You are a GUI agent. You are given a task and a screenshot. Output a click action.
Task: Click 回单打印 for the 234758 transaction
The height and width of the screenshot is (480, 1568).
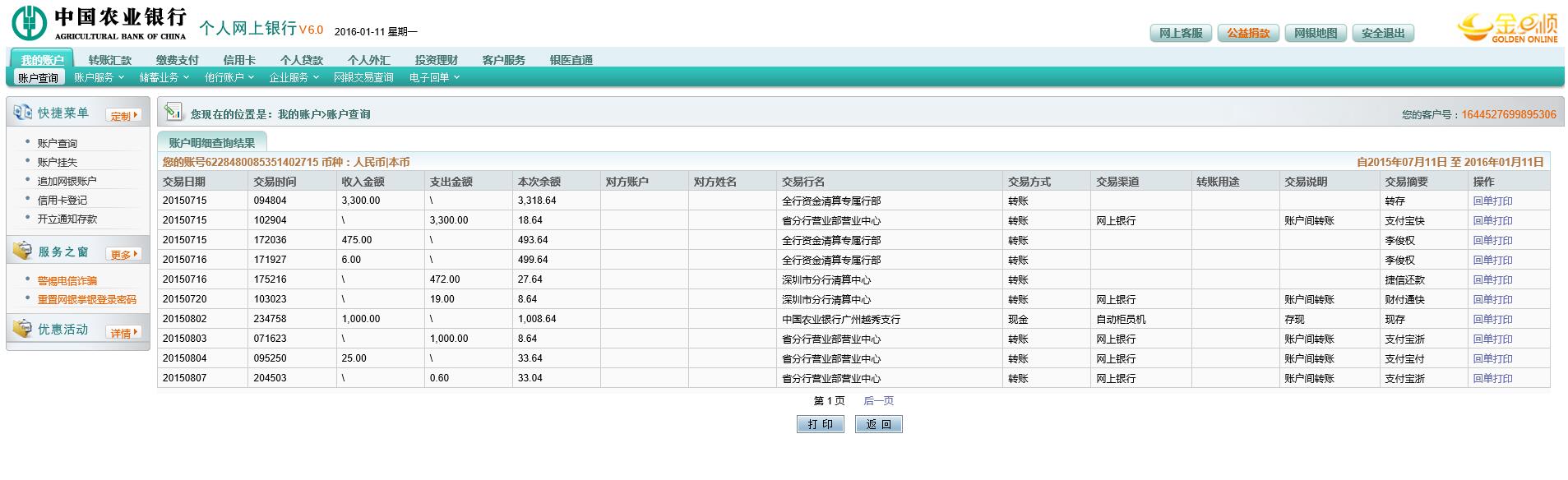pos(1492,319)
